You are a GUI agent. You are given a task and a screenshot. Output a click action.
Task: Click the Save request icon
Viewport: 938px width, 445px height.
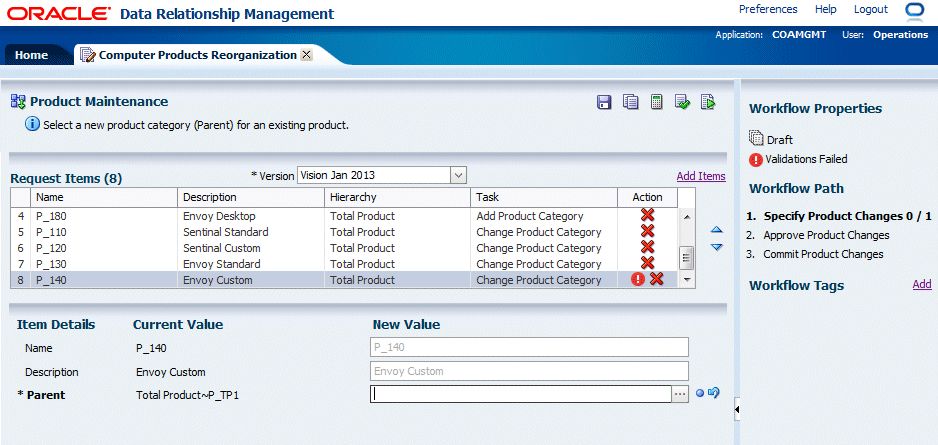(604, 102)
